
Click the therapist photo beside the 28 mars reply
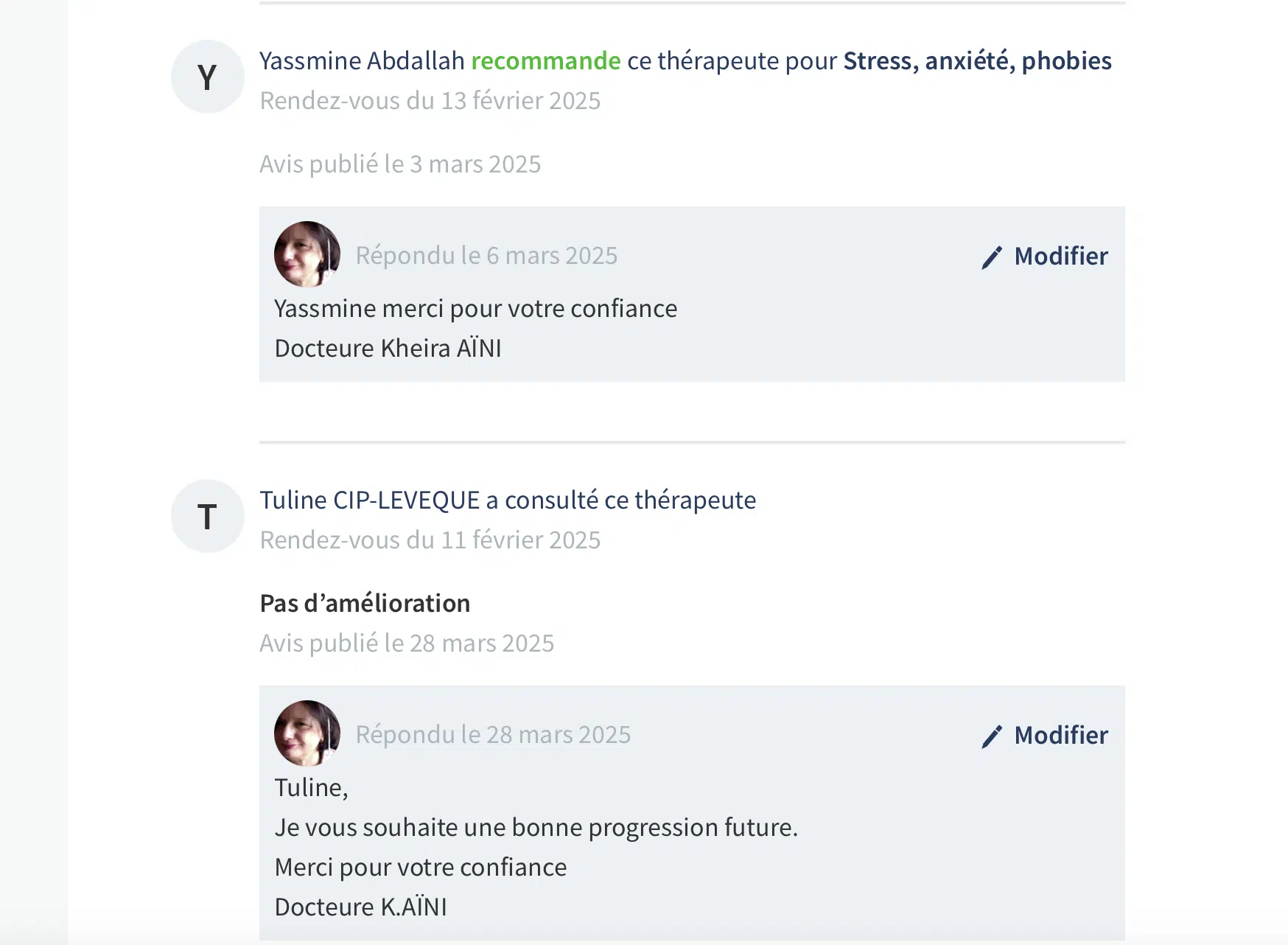coord(307,733)
